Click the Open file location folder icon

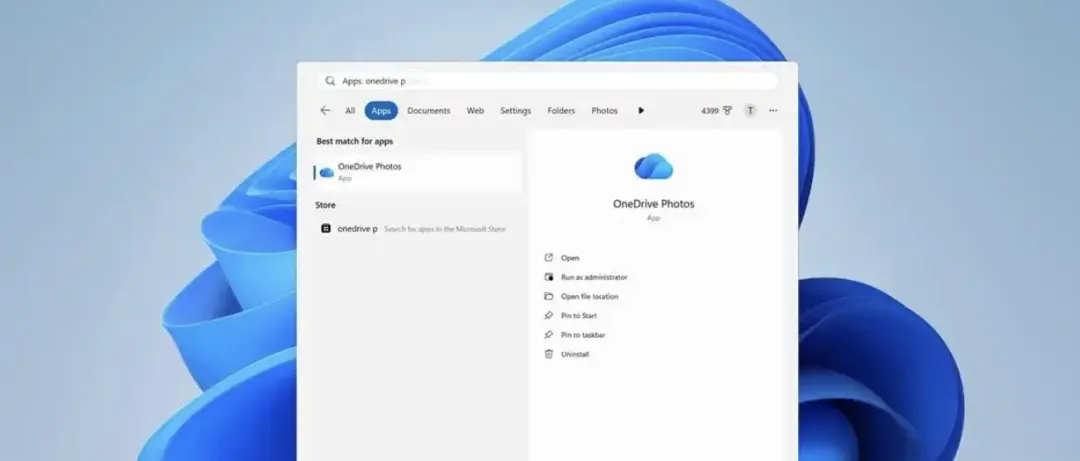549,296
